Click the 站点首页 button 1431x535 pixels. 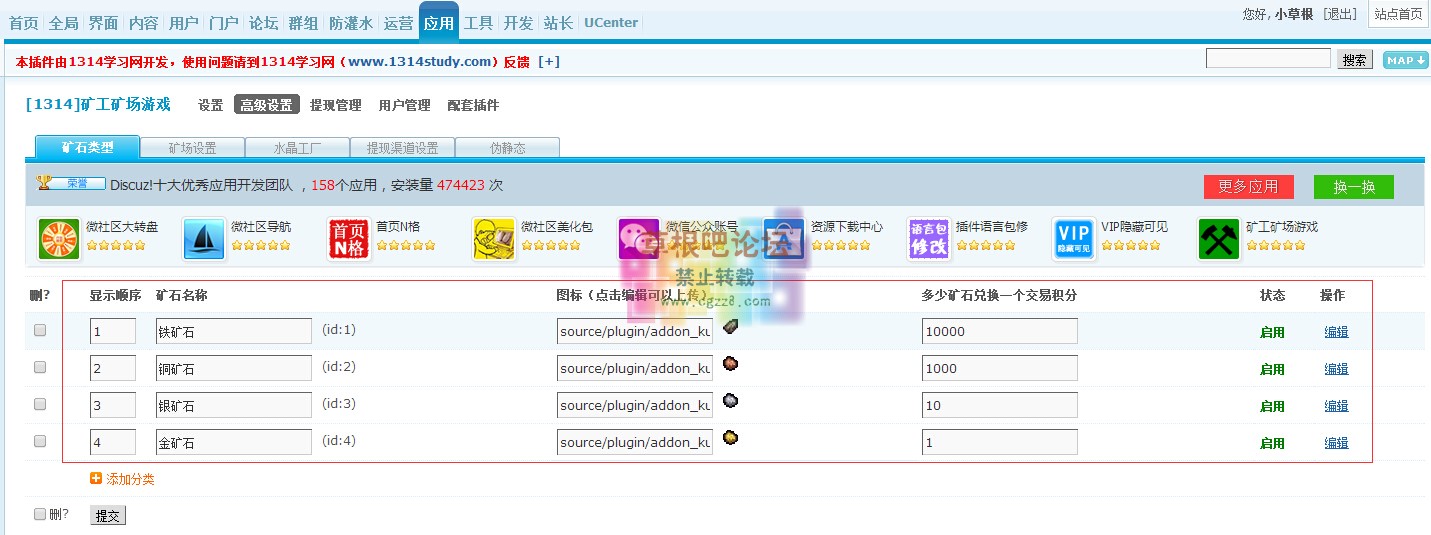pos(1398,14)
